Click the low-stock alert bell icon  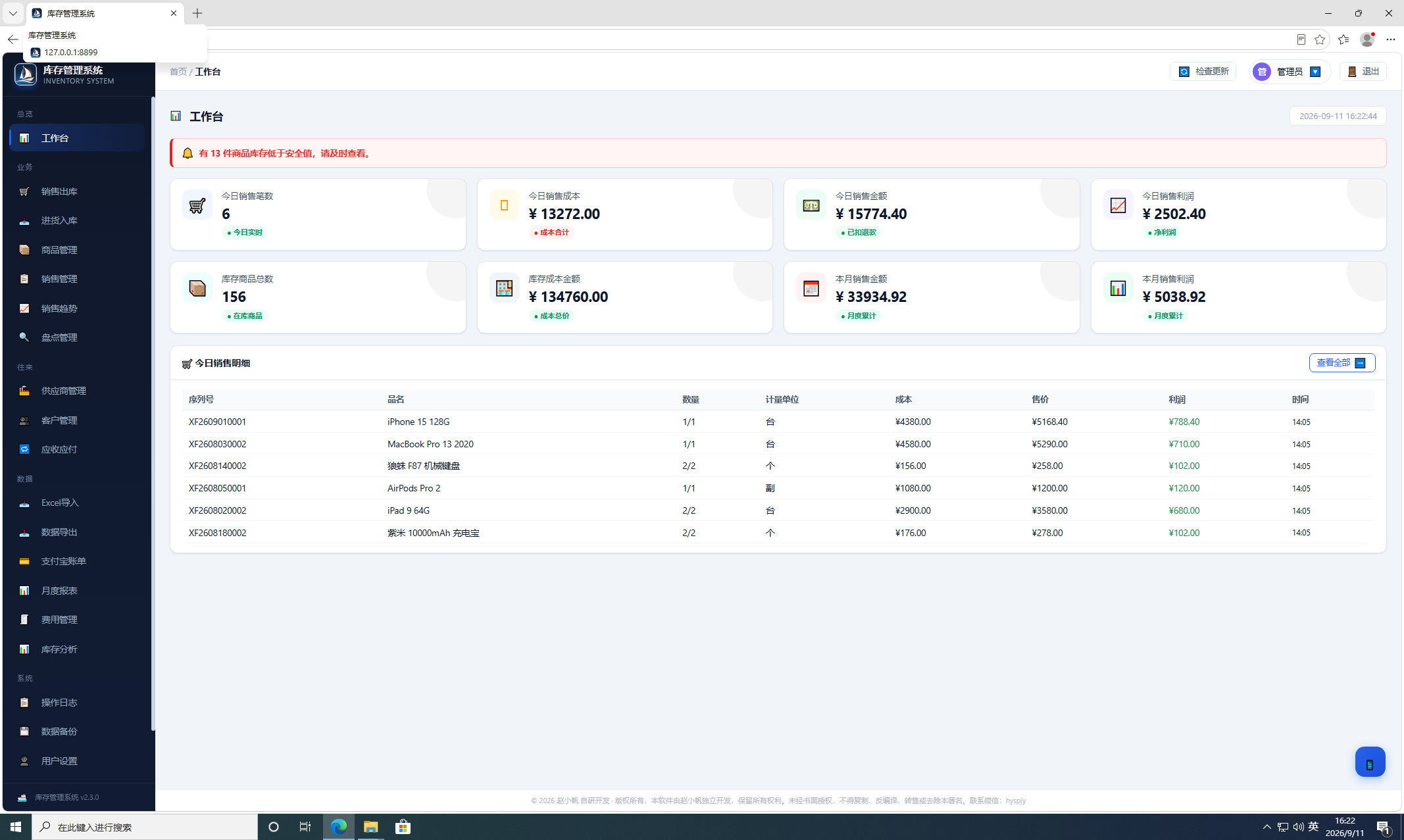(188, 153)
